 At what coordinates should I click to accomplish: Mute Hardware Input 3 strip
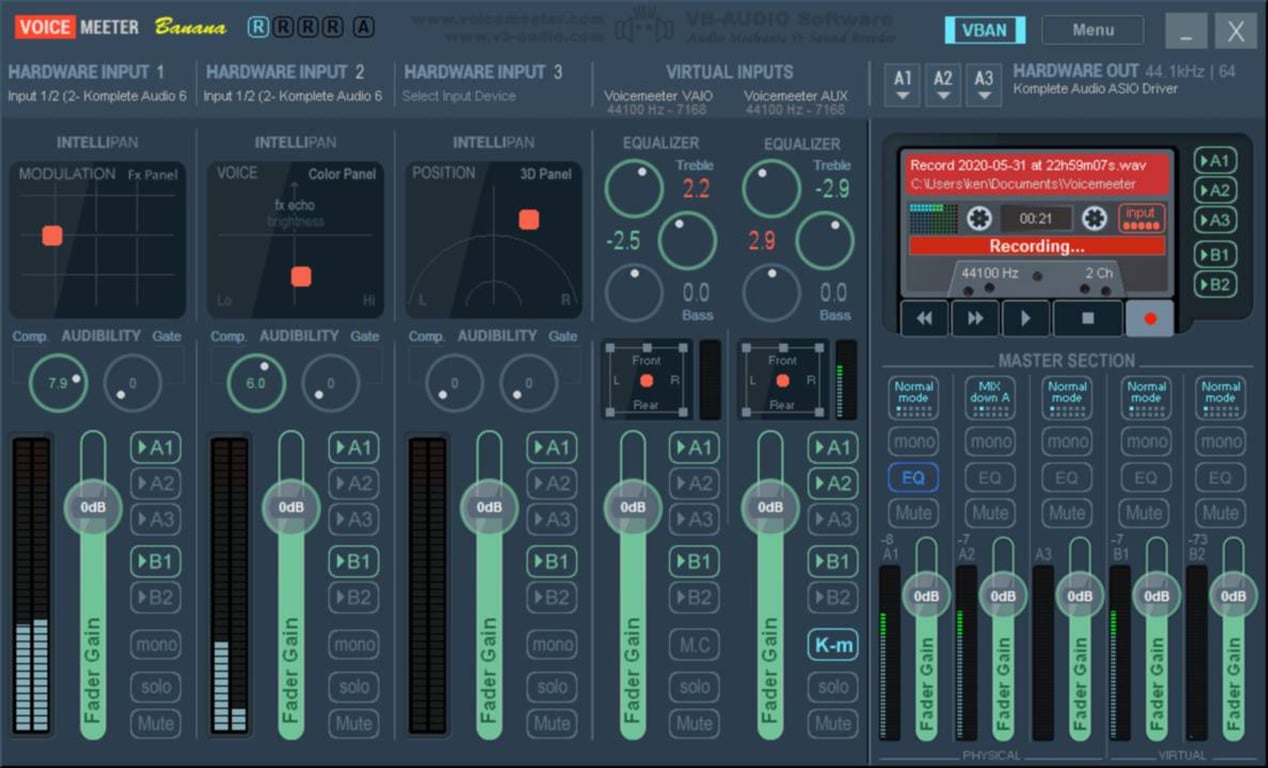(551, 723)
